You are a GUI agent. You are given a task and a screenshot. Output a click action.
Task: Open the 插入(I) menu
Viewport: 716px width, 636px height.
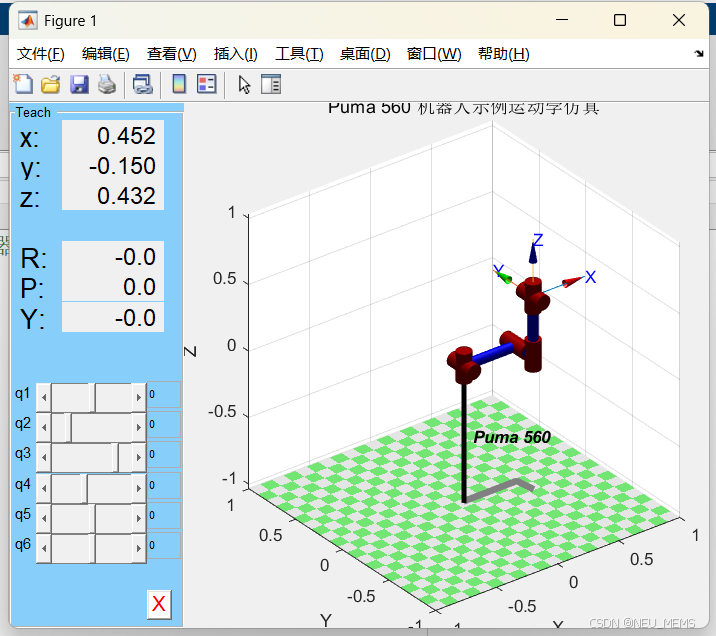pyautogui.click(x=236, y=54)
